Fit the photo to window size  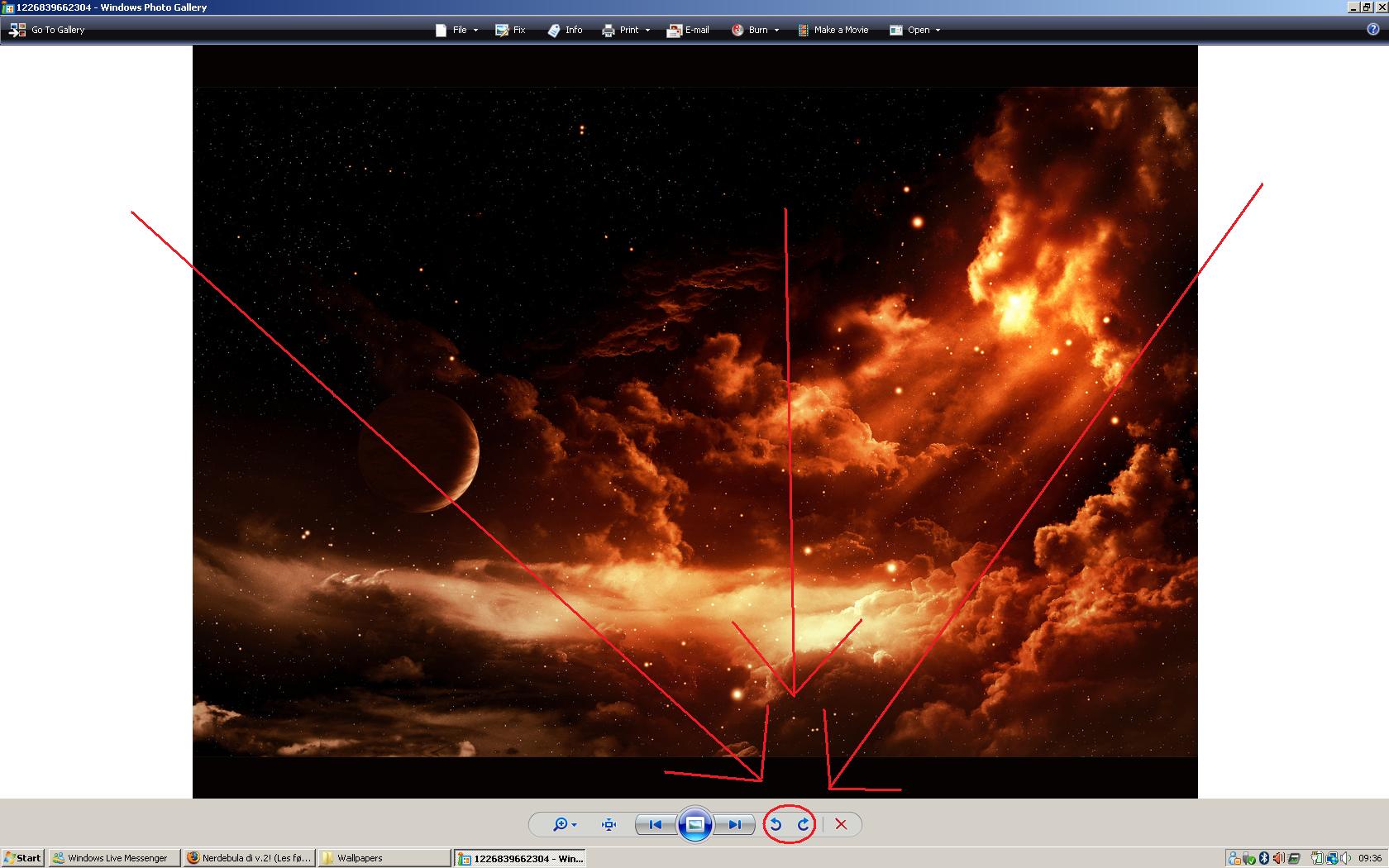coord(609,824)
